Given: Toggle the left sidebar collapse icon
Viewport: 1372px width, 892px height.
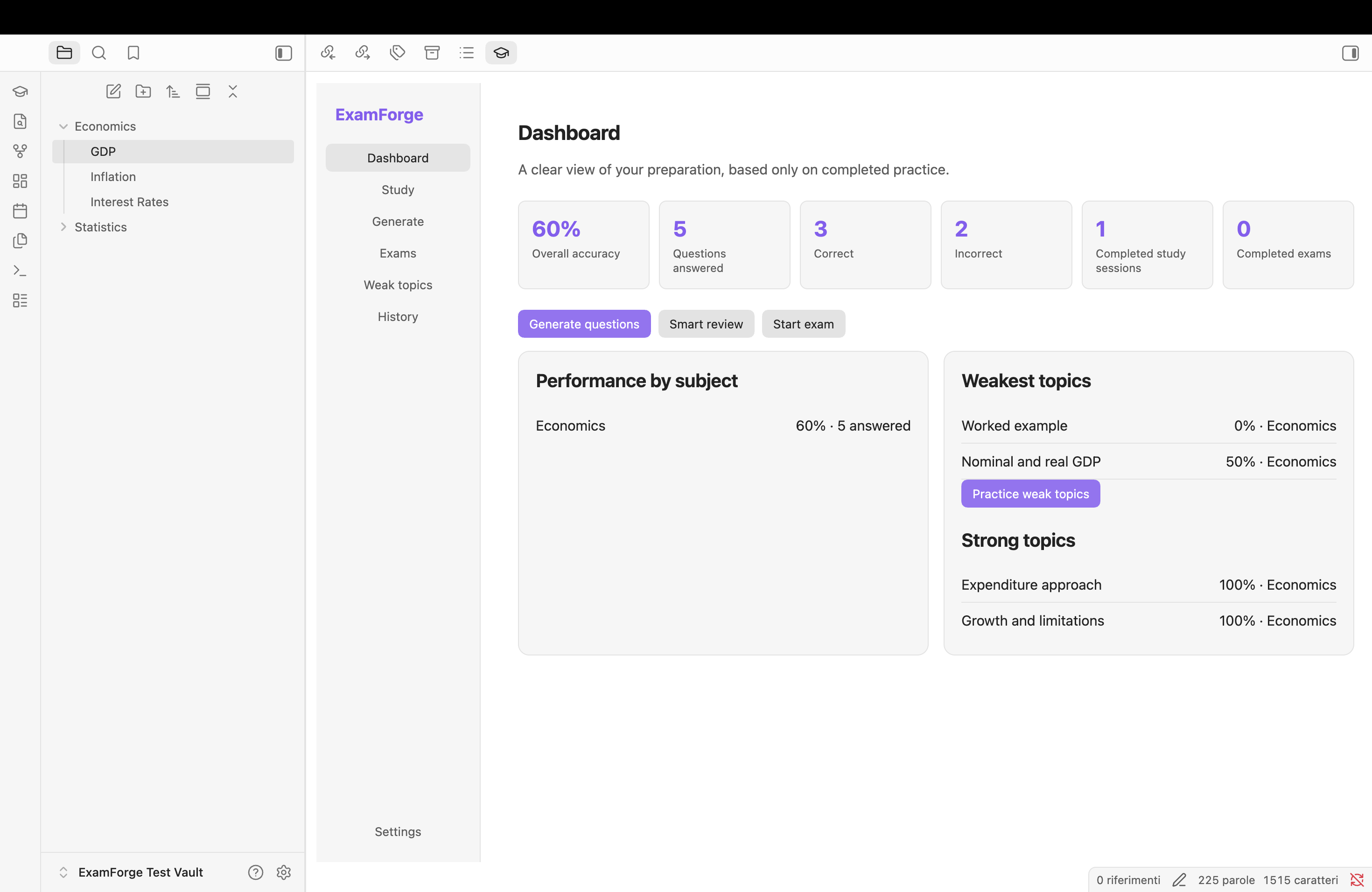Looking at the screenshot, I should click(x=284, y=53).
